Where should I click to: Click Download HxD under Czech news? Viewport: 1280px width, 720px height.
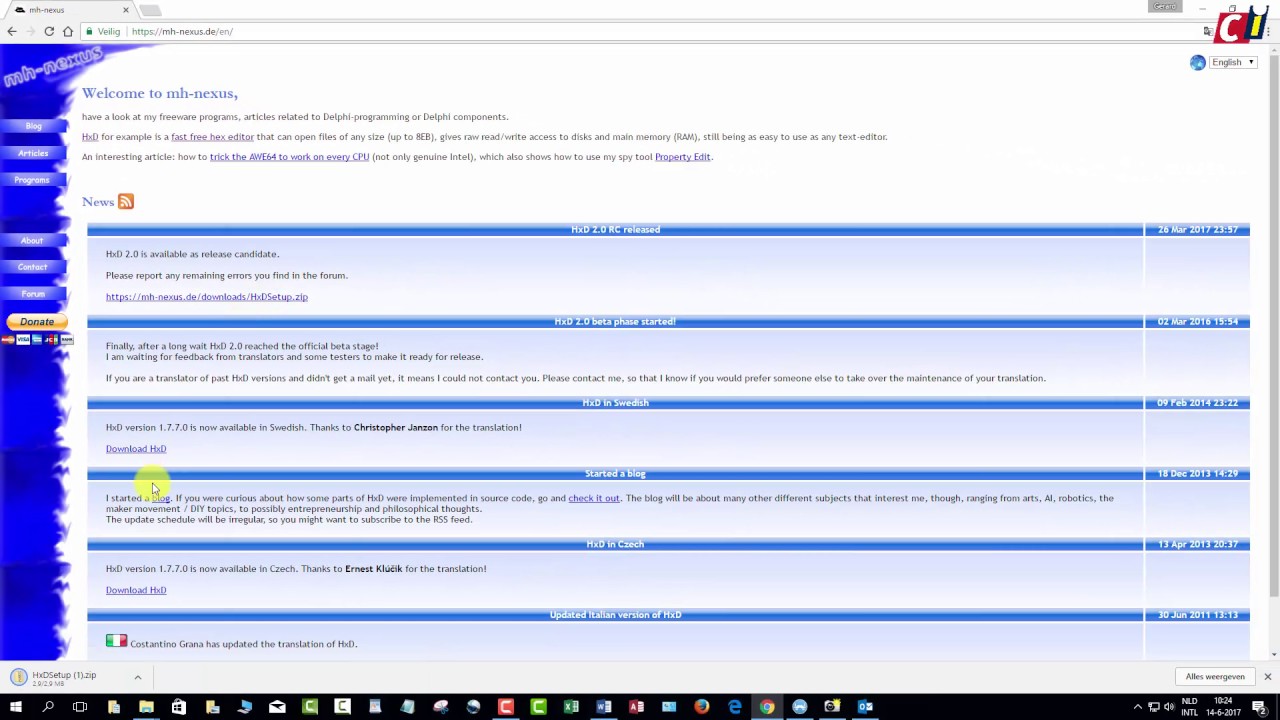(x=136, y=590)
